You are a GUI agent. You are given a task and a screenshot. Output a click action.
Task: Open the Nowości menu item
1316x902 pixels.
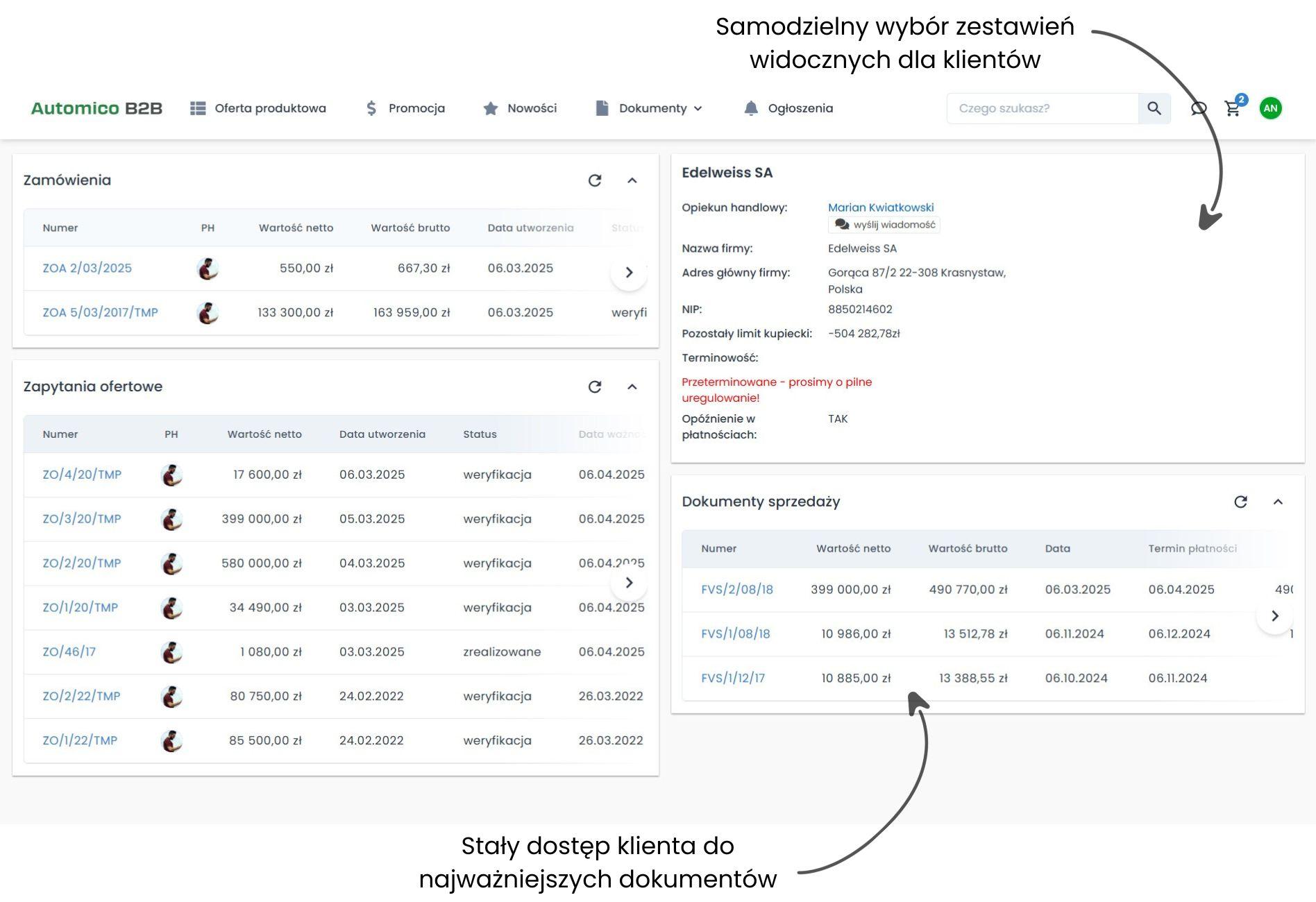point(532,108)
